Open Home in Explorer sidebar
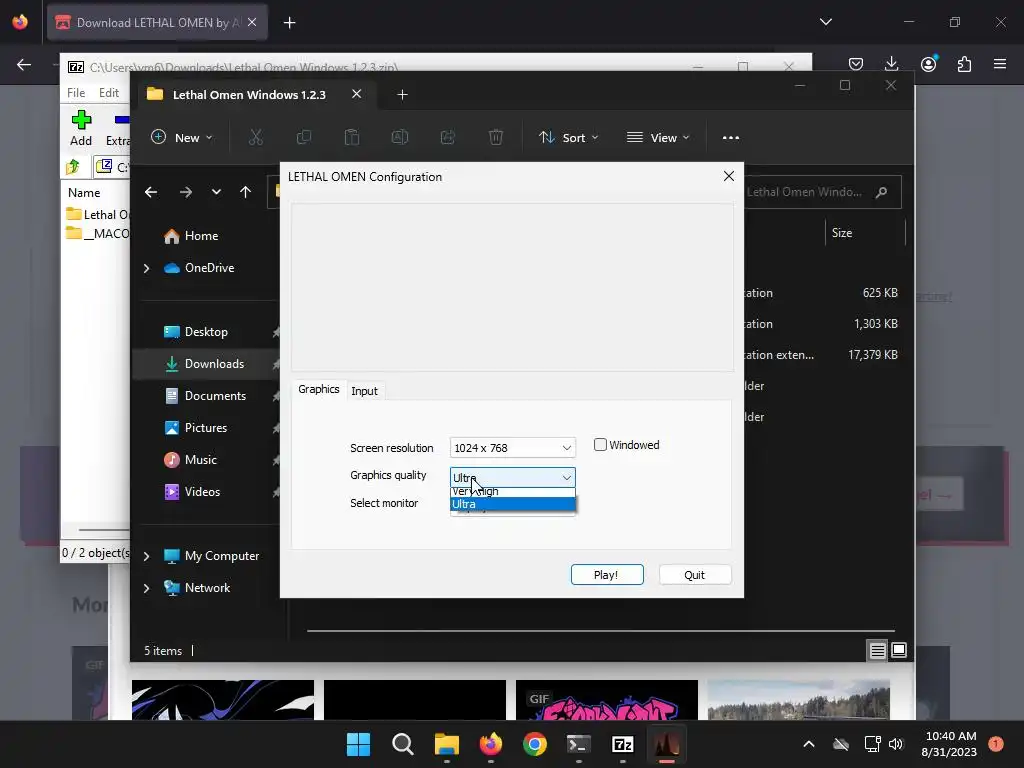This screenshot has height=768, width=1024. 201,236
